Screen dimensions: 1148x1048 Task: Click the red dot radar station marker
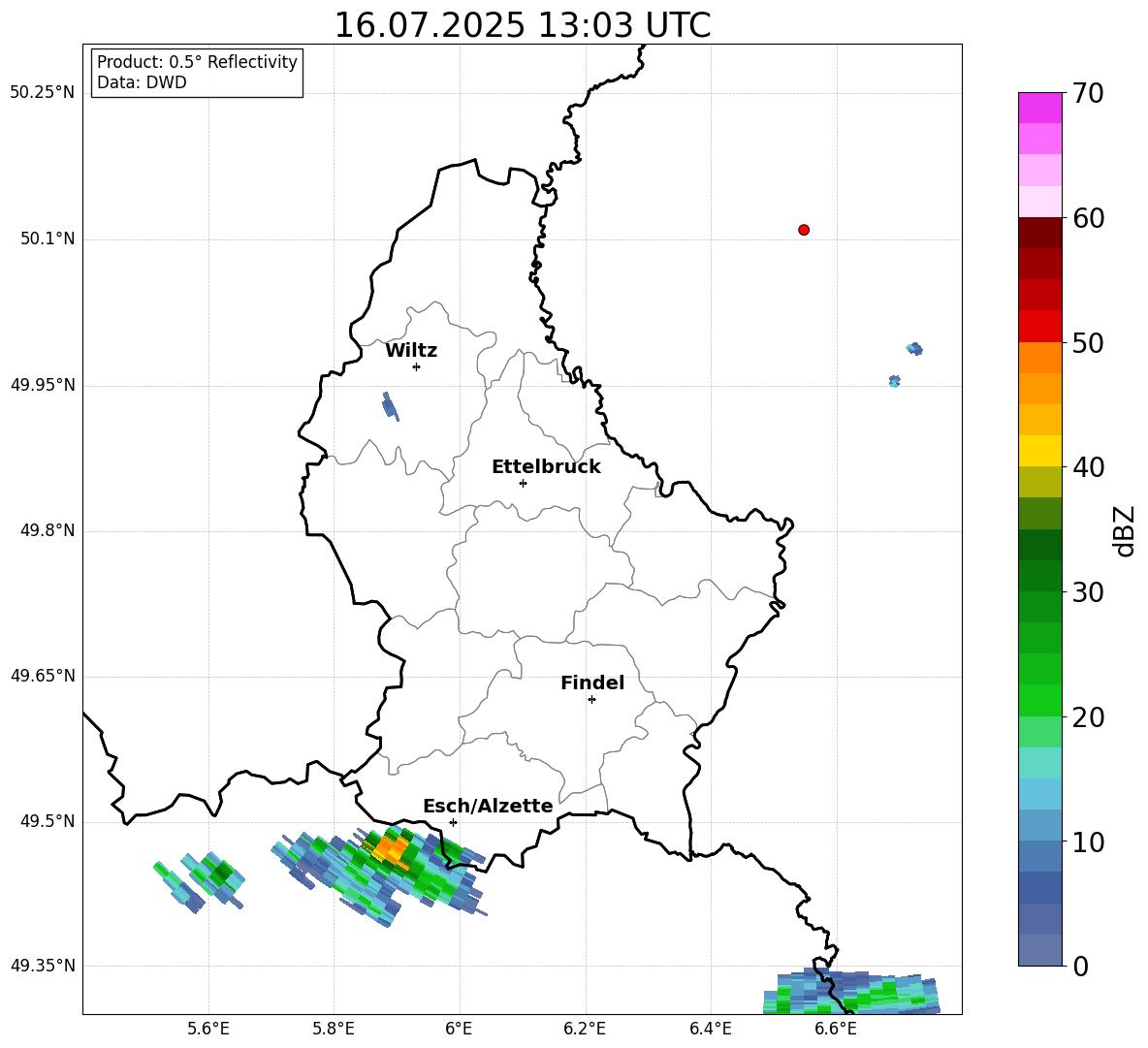[804, 230]
